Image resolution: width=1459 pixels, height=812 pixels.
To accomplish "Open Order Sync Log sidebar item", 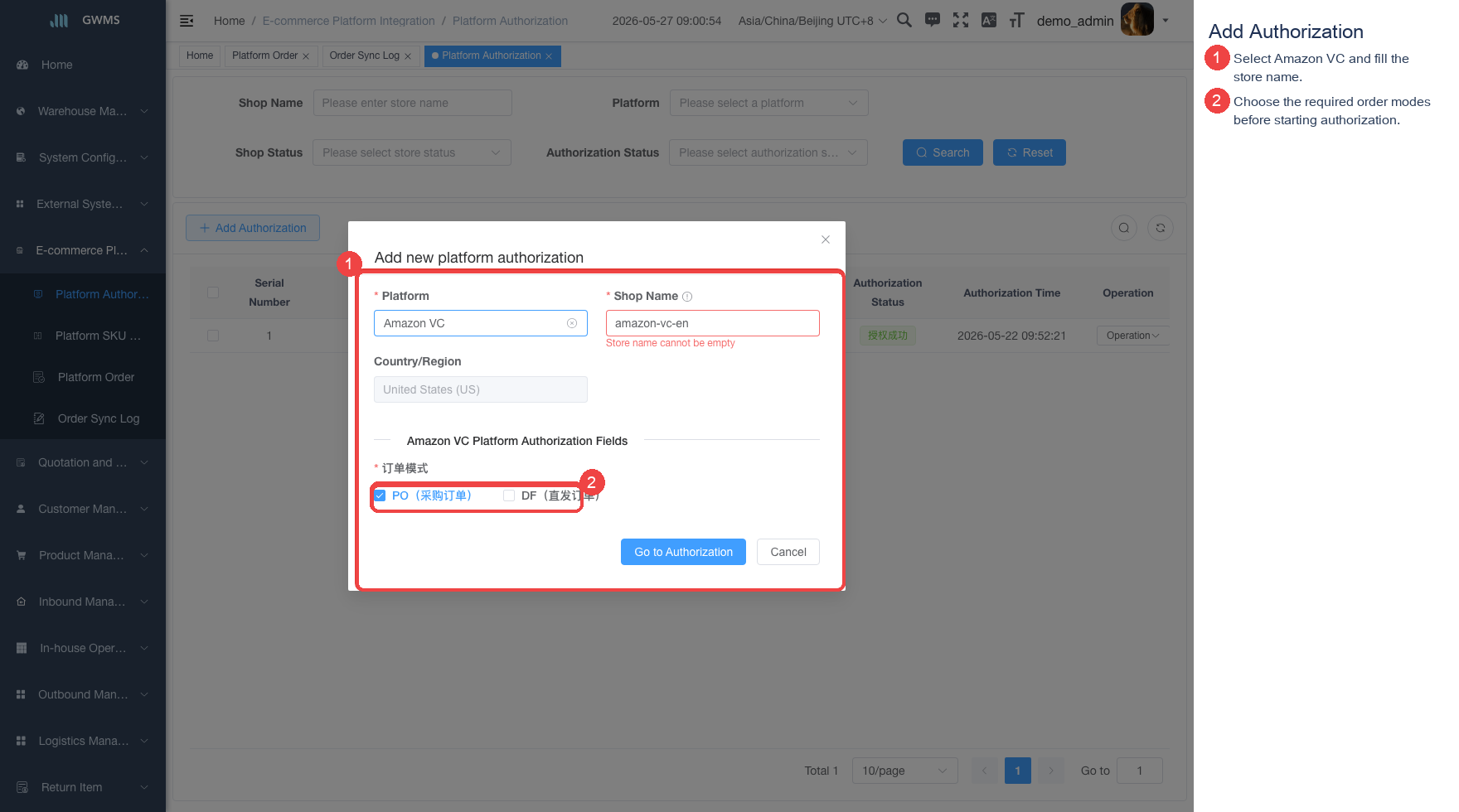I will point(83,418).
